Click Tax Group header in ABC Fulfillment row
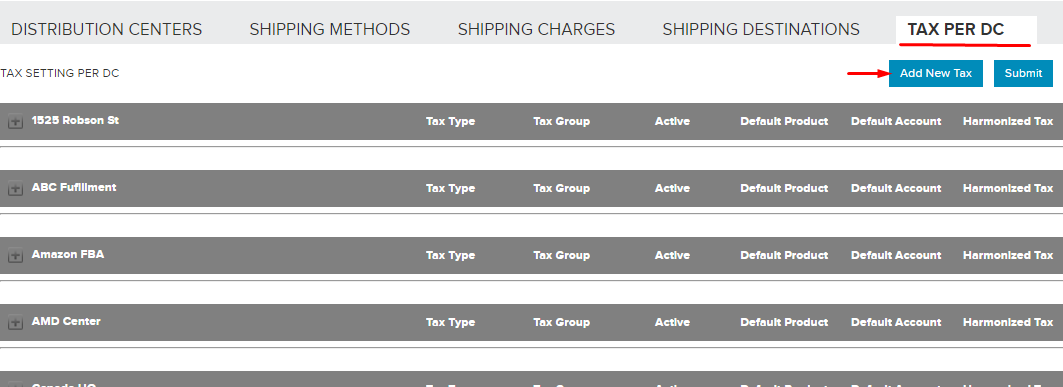 pos(561,188)
